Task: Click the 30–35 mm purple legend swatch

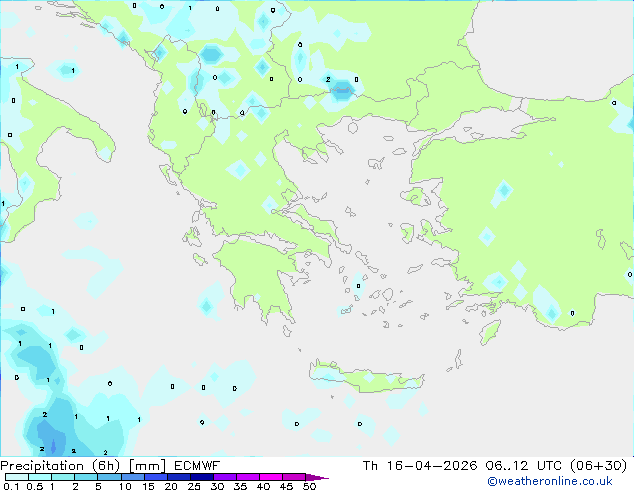Action: tap(225, 477)
